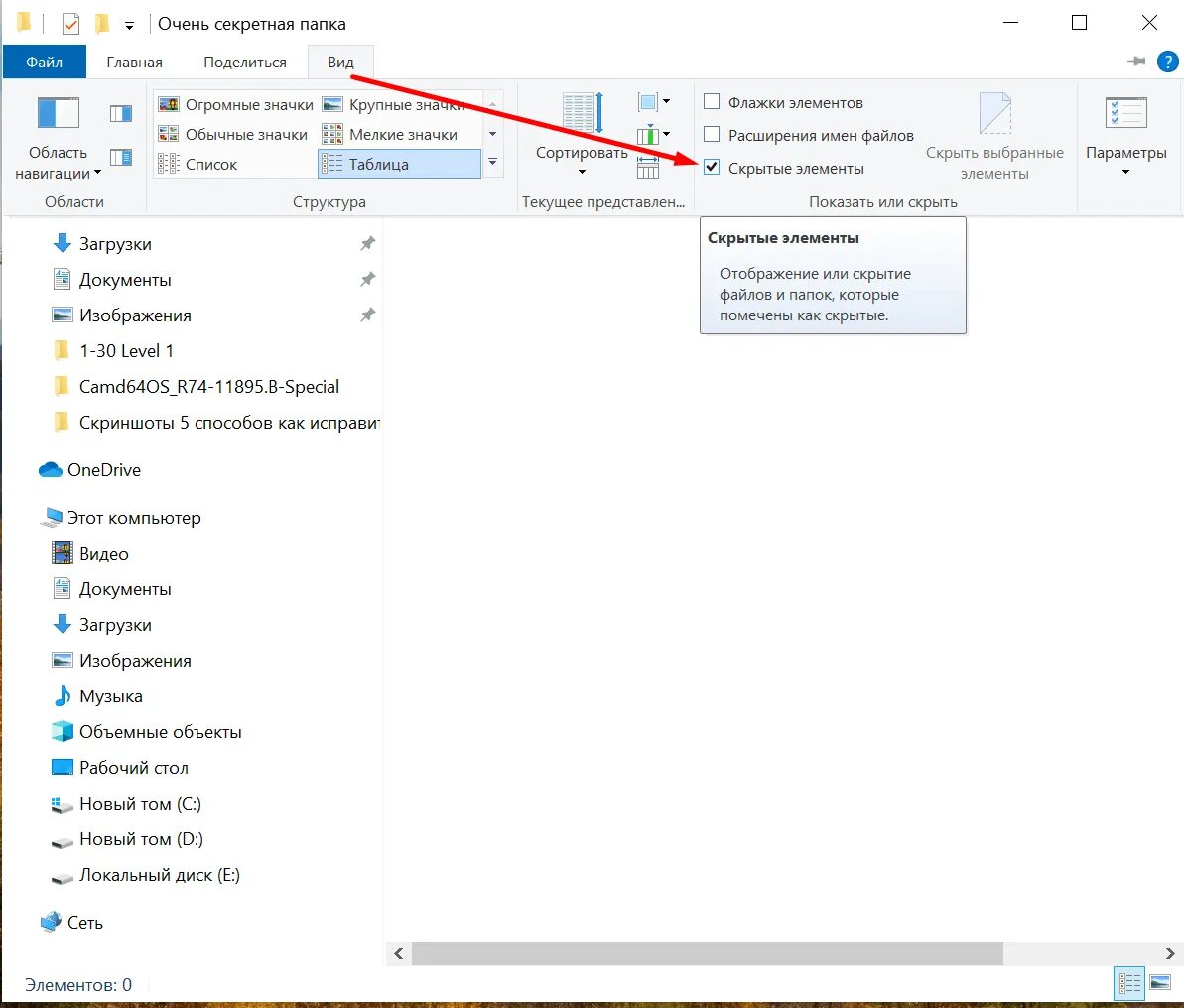The width and height of the screenshot is (1184, 1008).
Task: Toggle the preview pane icon
Action: click(121, 114)
